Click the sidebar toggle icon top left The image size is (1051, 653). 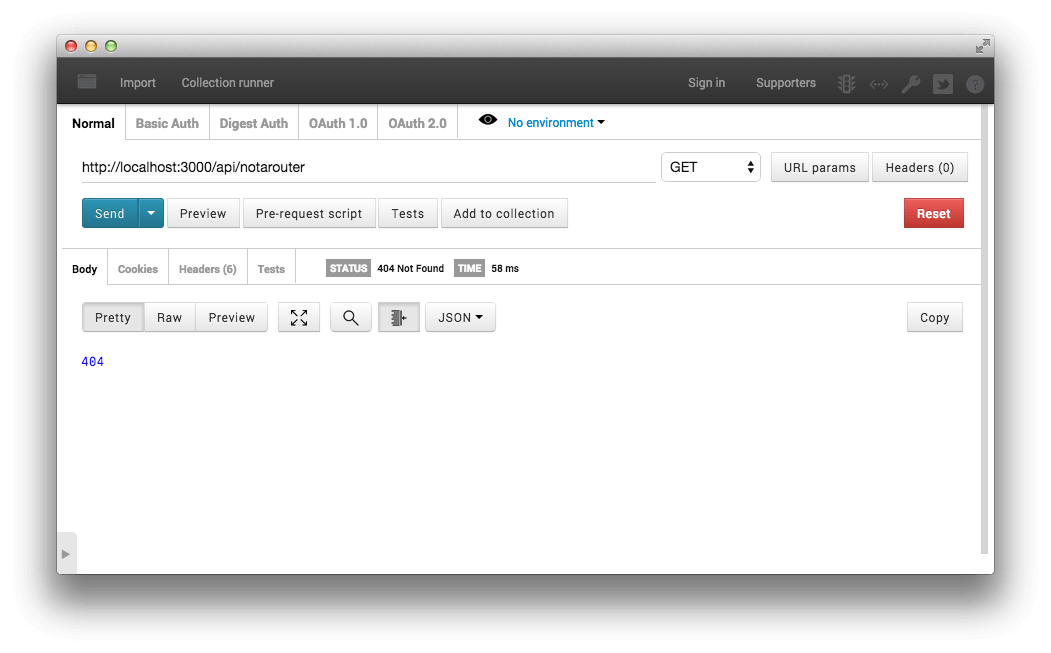[x=86, y=82]
